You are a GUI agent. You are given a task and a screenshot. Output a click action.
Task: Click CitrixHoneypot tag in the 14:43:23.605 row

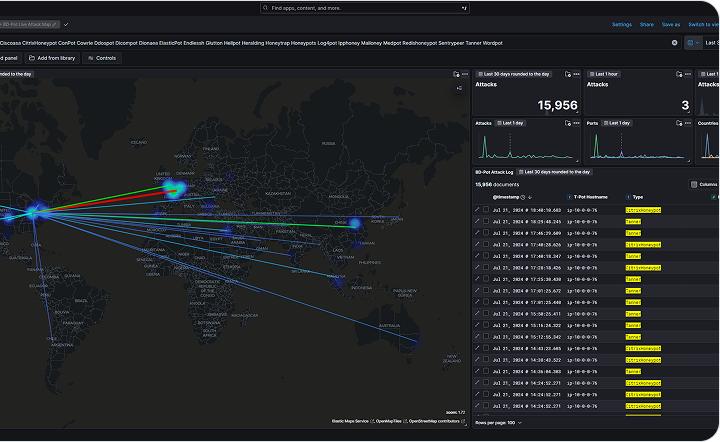[x=643, y=348]
